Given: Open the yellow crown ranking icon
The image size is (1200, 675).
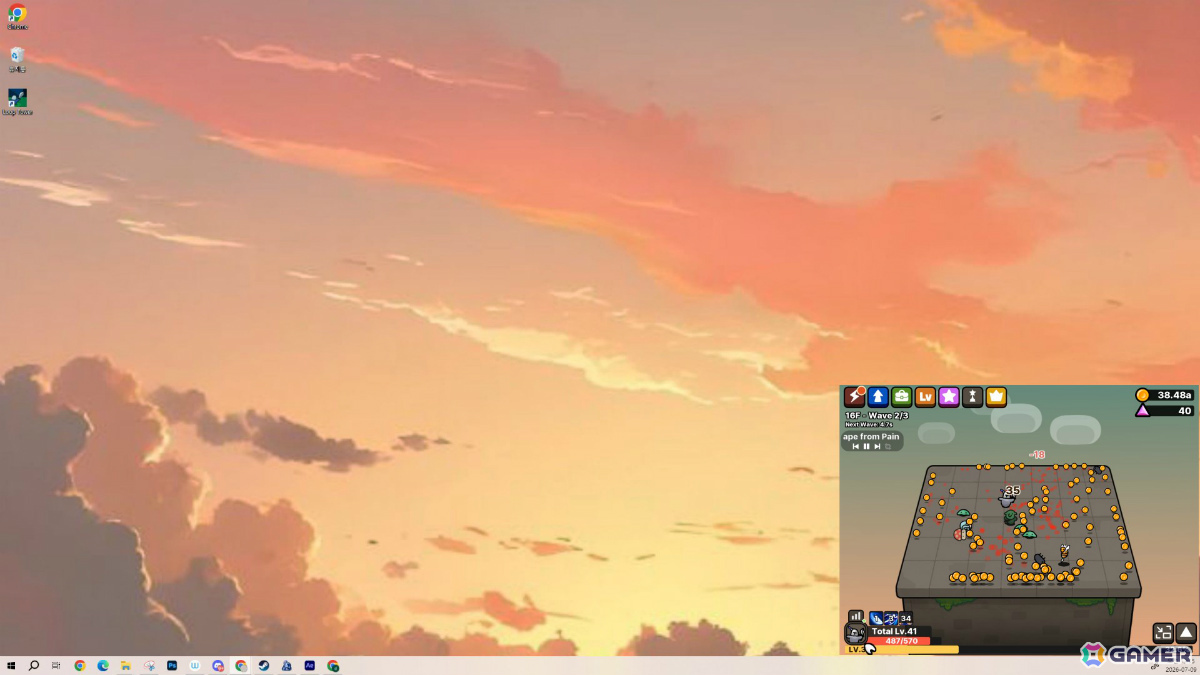Looking at the screenshot, I should point(996,397).
